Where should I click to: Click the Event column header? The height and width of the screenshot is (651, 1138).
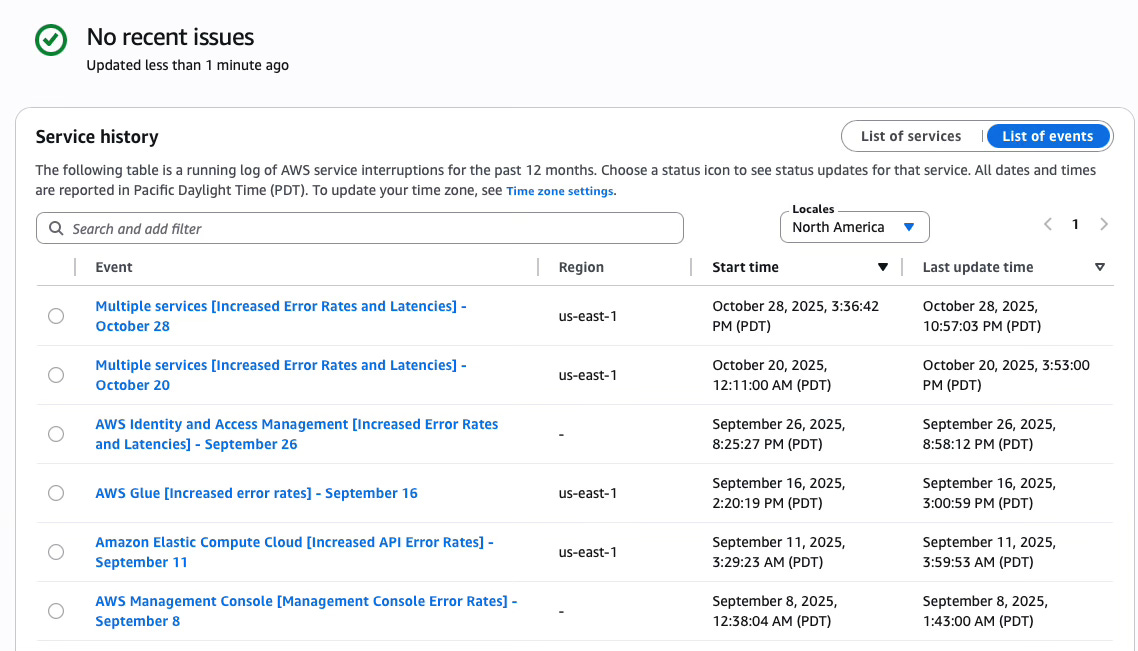(114, 267)
